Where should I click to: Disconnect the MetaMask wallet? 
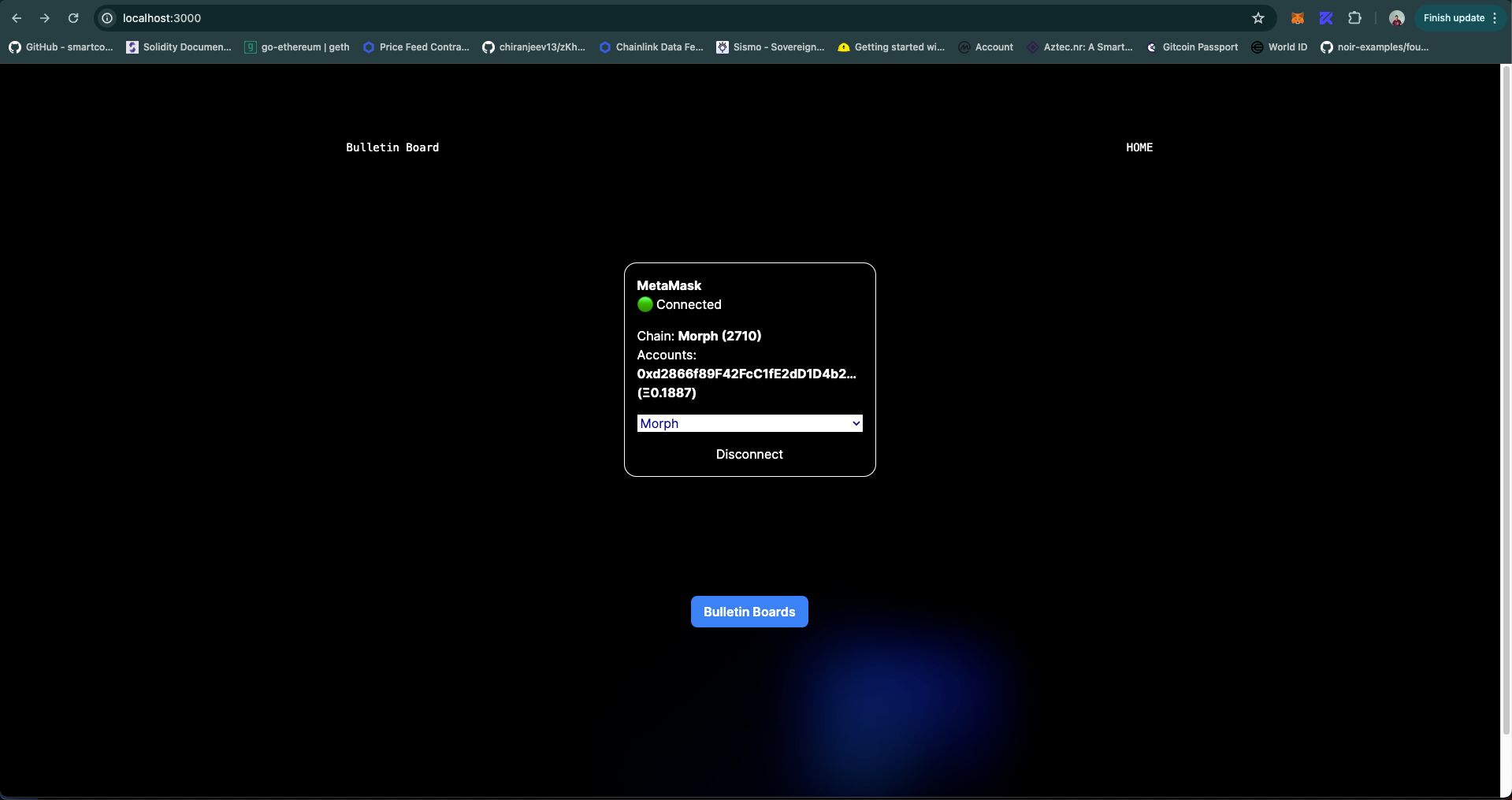[x=749, y=454]
